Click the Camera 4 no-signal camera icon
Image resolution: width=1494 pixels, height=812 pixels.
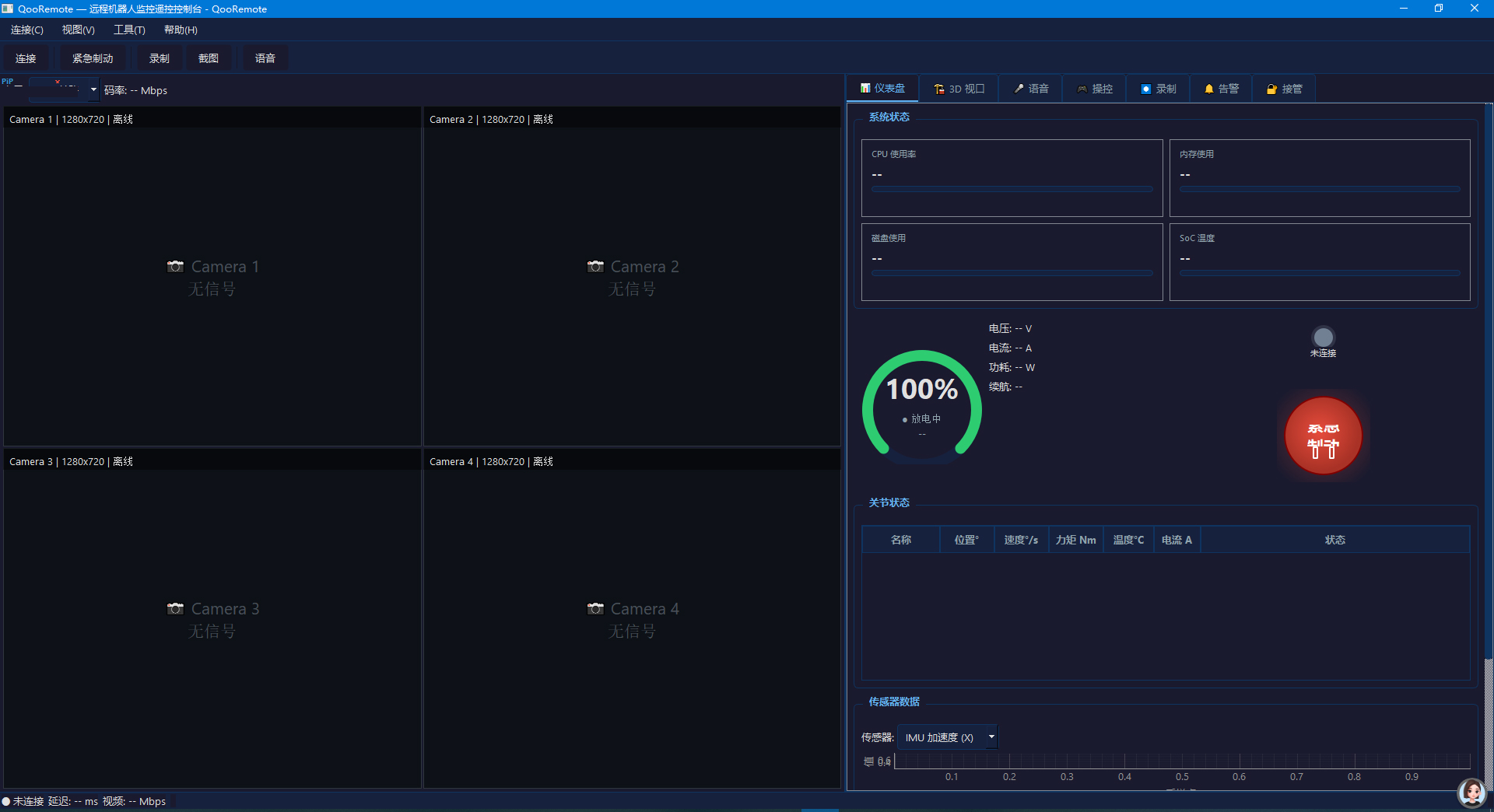pyautogui.click(x=595, y=609)
